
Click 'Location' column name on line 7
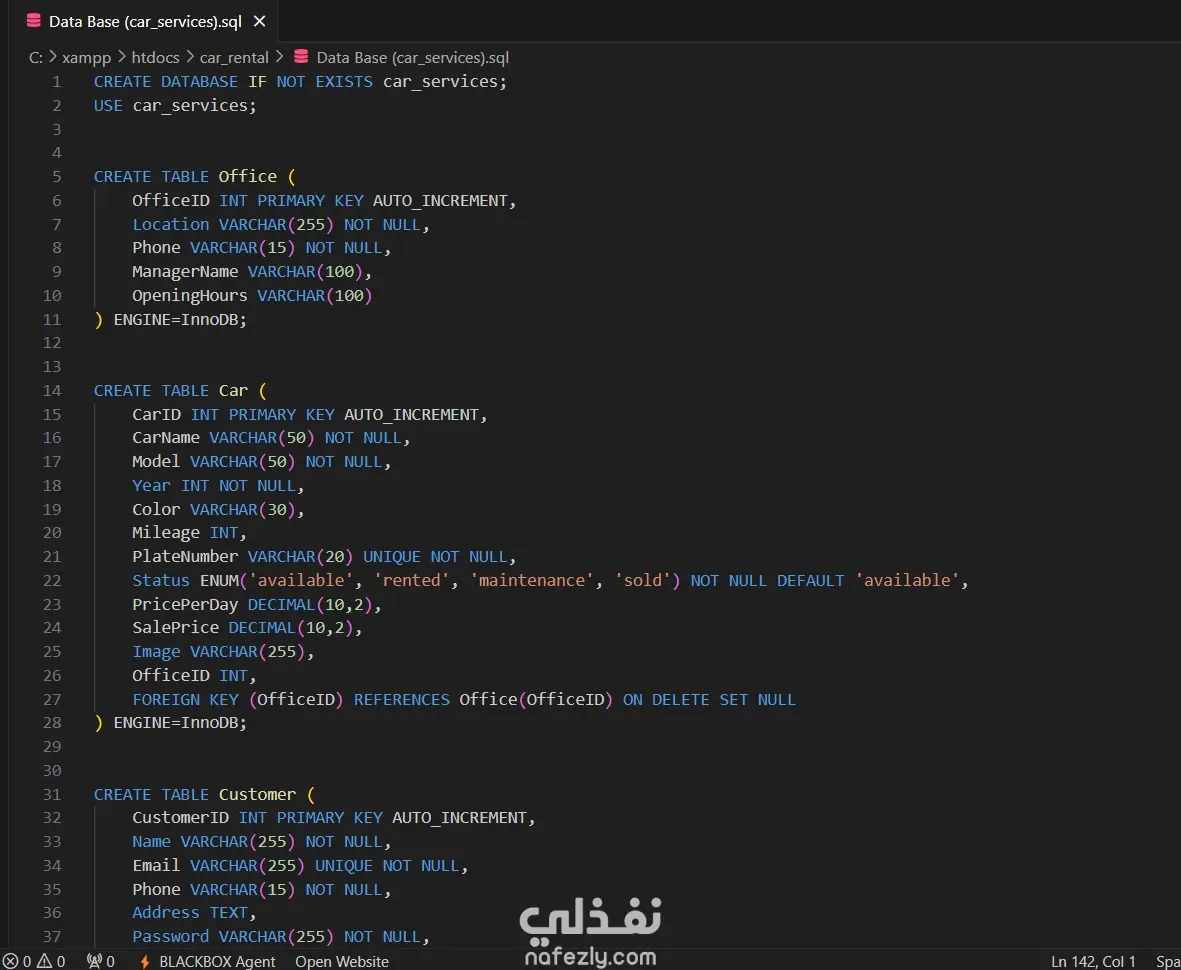171,224
